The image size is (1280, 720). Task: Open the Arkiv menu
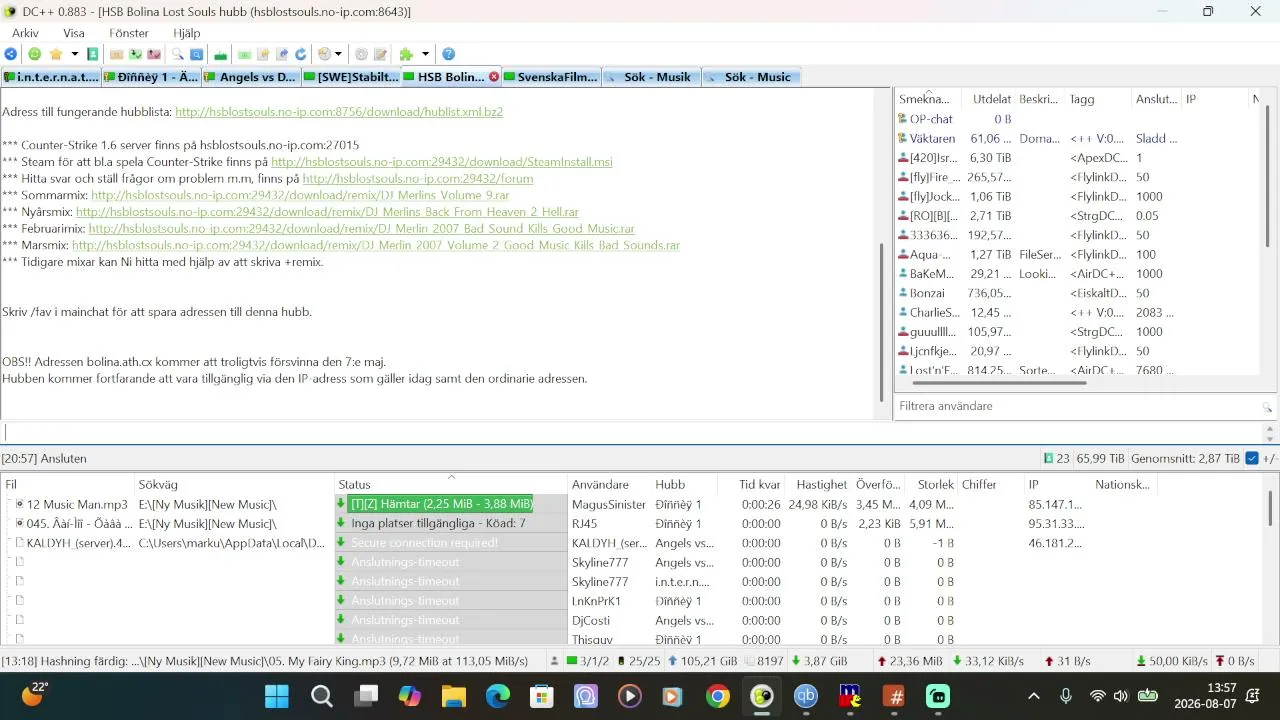click(25, 33)
